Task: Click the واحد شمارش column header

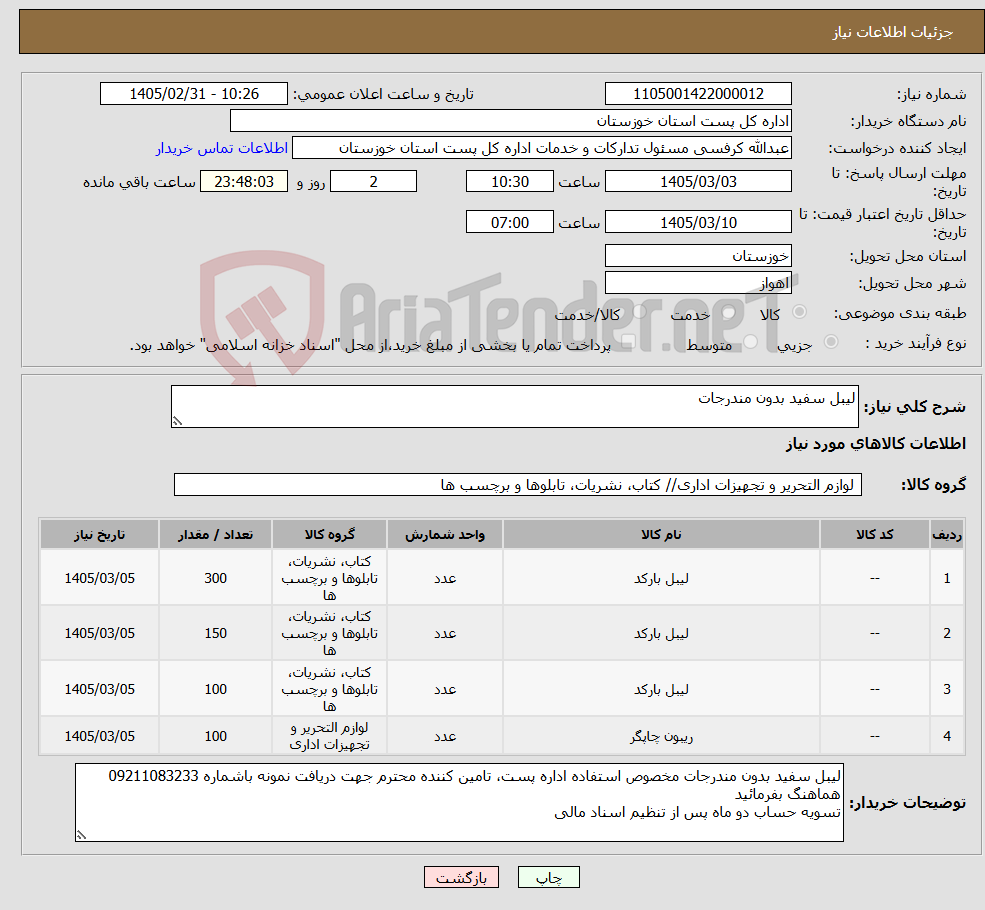Action: [x=445, y=534]
